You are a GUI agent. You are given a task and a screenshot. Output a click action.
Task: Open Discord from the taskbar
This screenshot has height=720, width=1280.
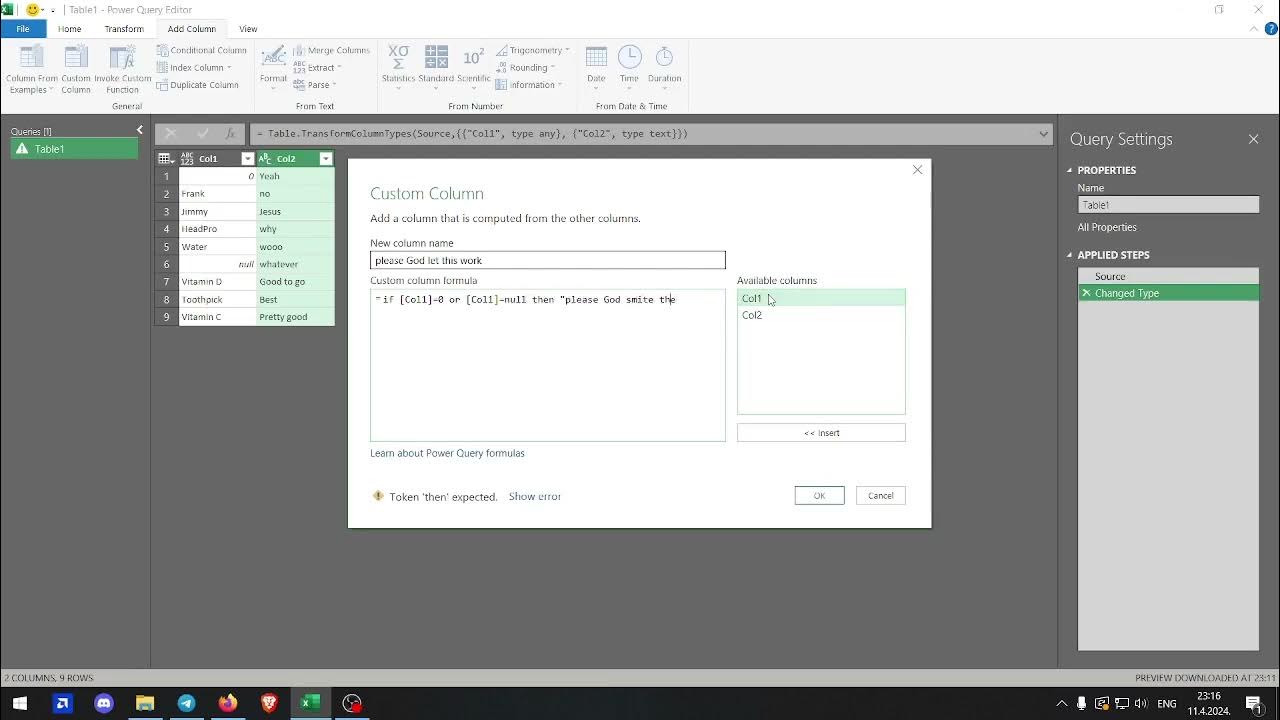click(x=104, y=704)
